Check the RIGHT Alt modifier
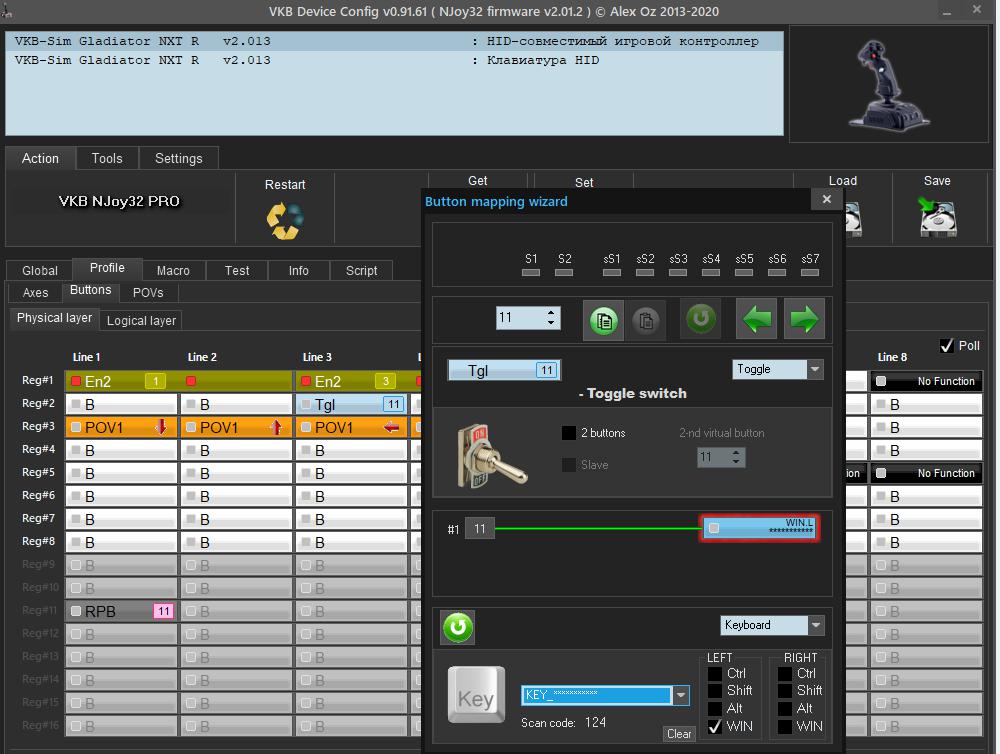Viewport: 1000px width, 754px height. point(785,709)
